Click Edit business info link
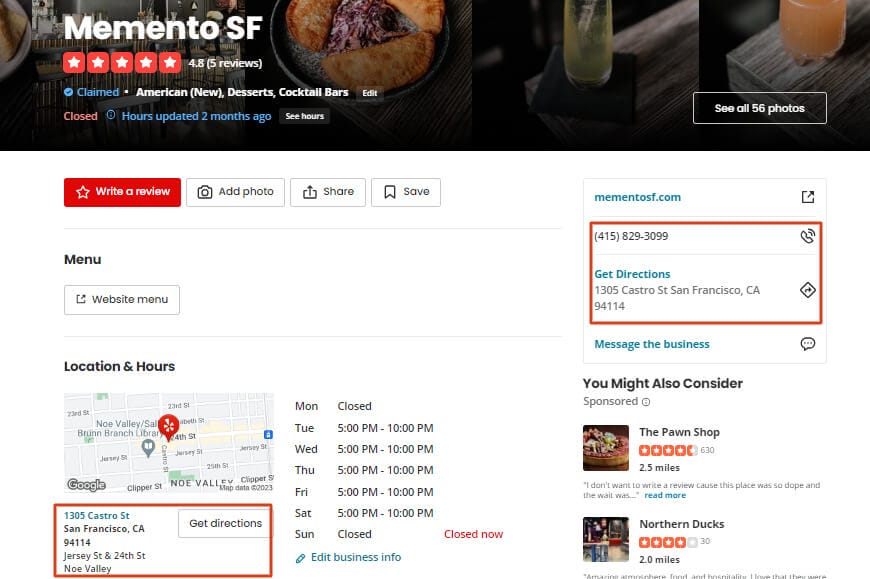This screenshot has width=870, height=579. [x=356, y=557]
